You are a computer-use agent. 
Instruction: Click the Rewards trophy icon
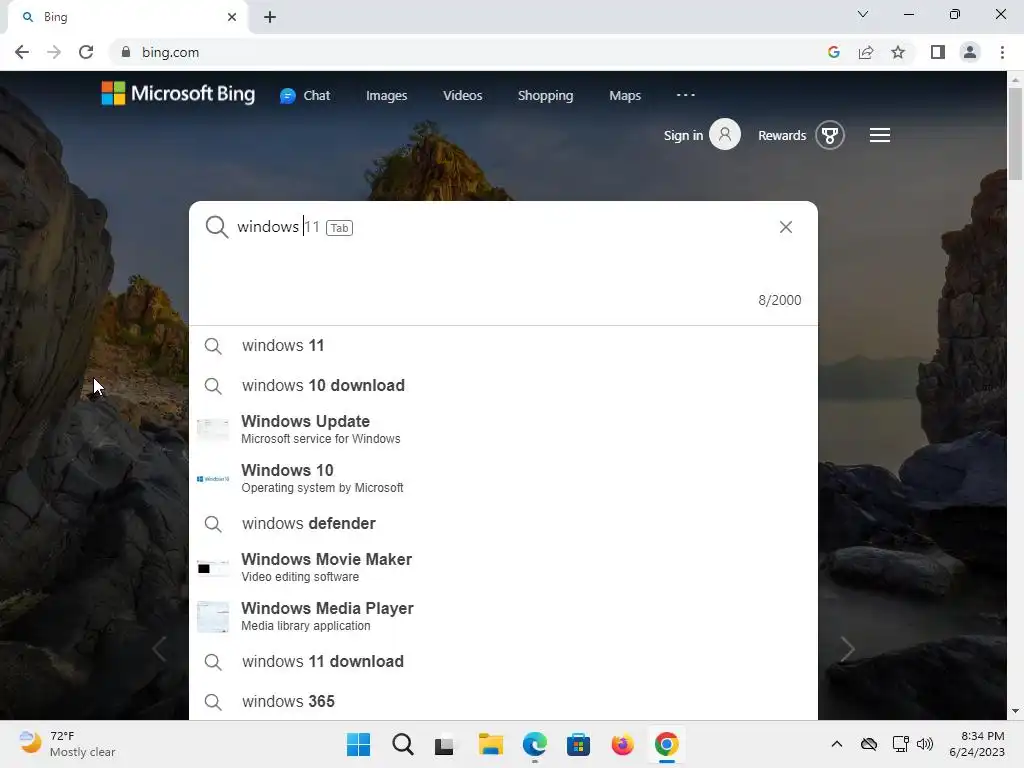coord(829,135)
